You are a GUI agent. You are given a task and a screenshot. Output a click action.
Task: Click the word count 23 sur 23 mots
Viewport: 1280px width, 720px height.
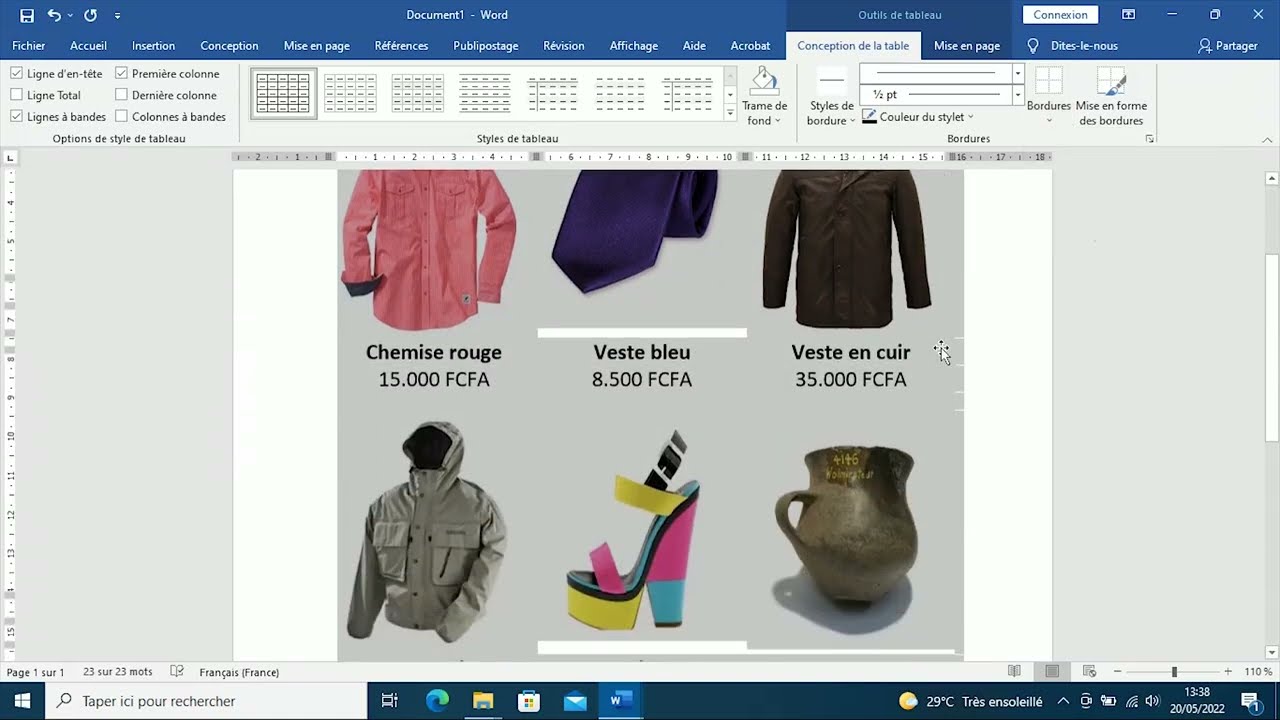(118, 672)
